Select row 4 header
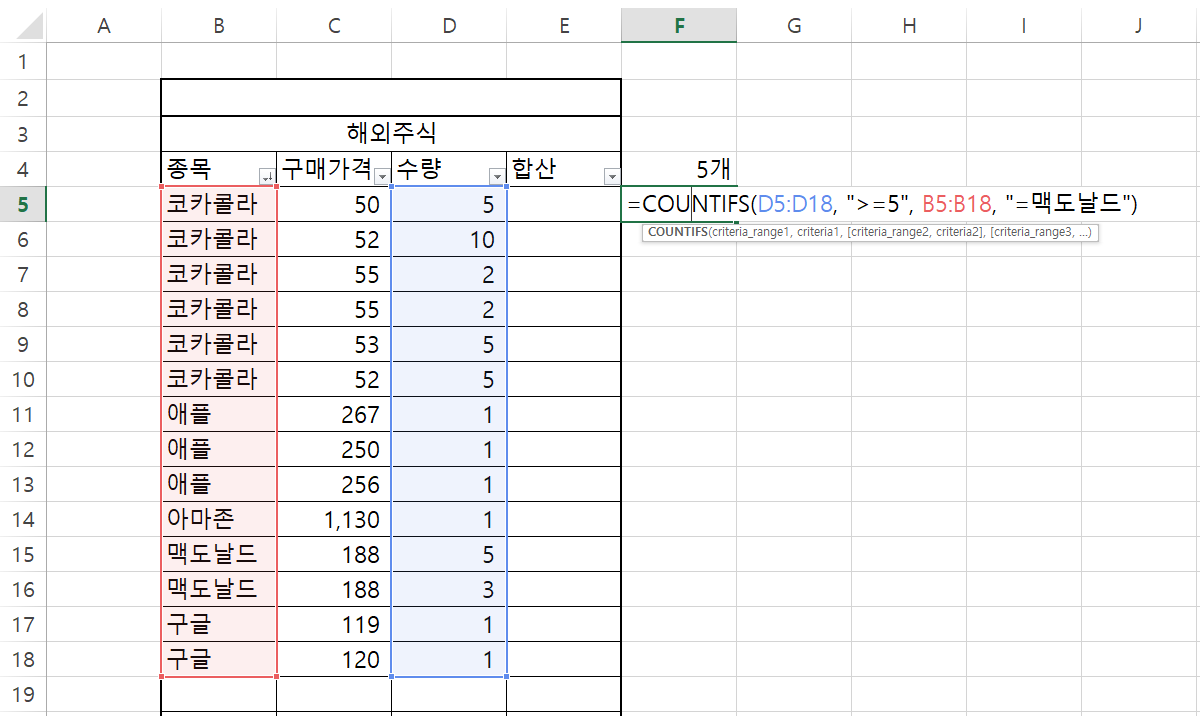 pos(23,168)
